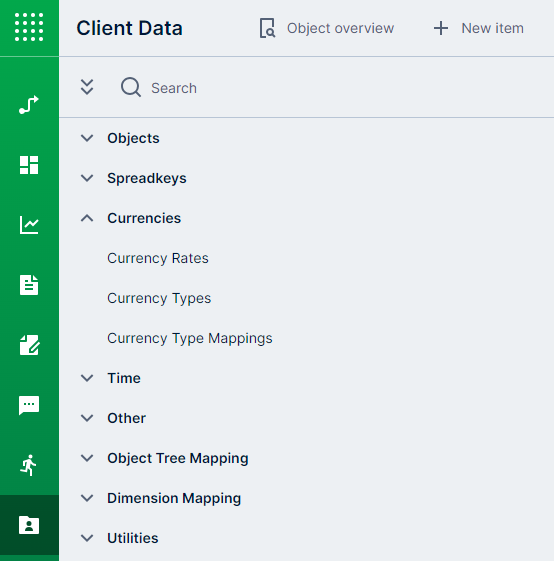Open the document reports icon in sidebar
Screen dimensions: 554x561
click(29, 285)
